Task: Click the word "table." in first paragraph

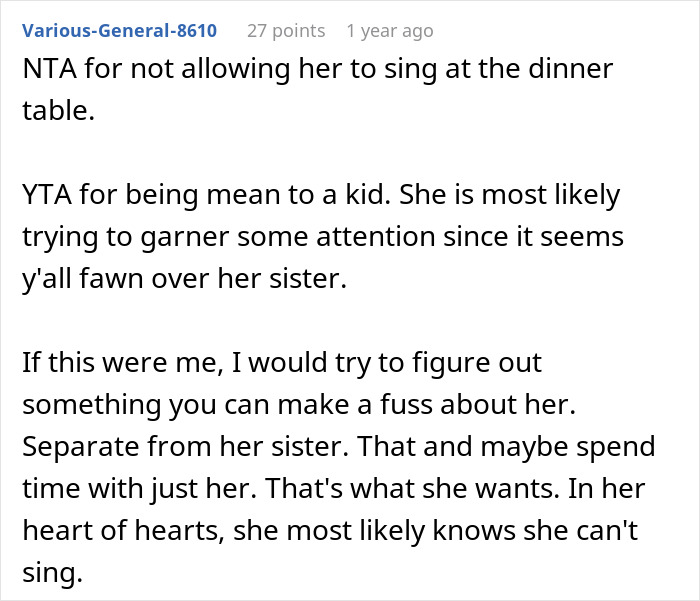Action: tap(59, 111)
